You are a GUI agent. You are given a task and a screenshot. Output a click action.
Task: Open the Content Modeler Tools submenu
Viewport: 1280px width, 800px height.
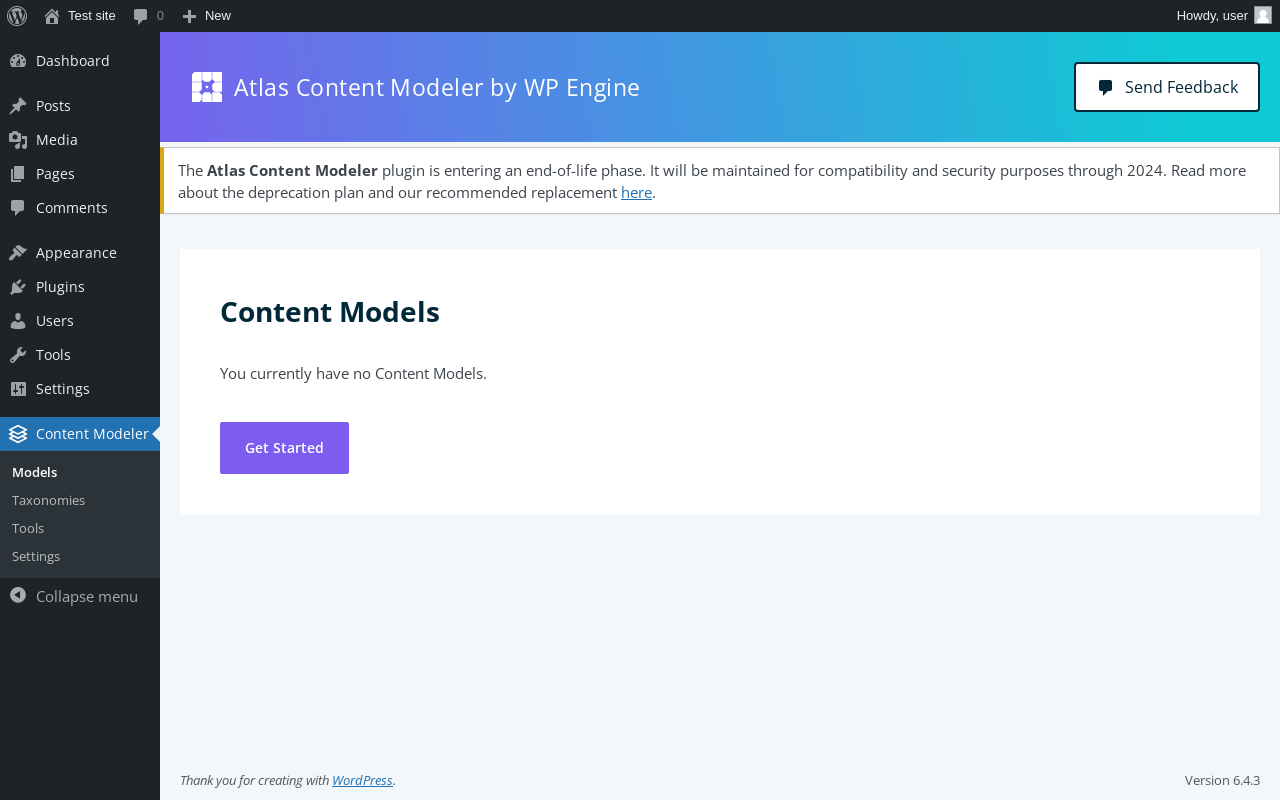tap(28, 528)
